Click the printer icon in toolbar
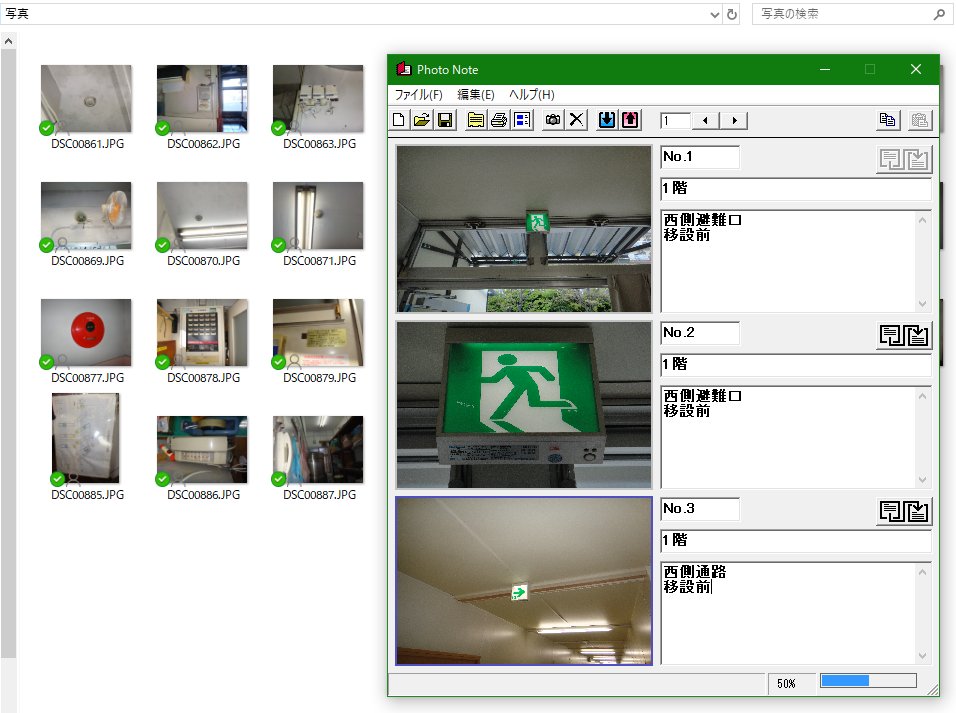Screen dimensions: 956x713 pyautogui.click(x=499, y=120)
